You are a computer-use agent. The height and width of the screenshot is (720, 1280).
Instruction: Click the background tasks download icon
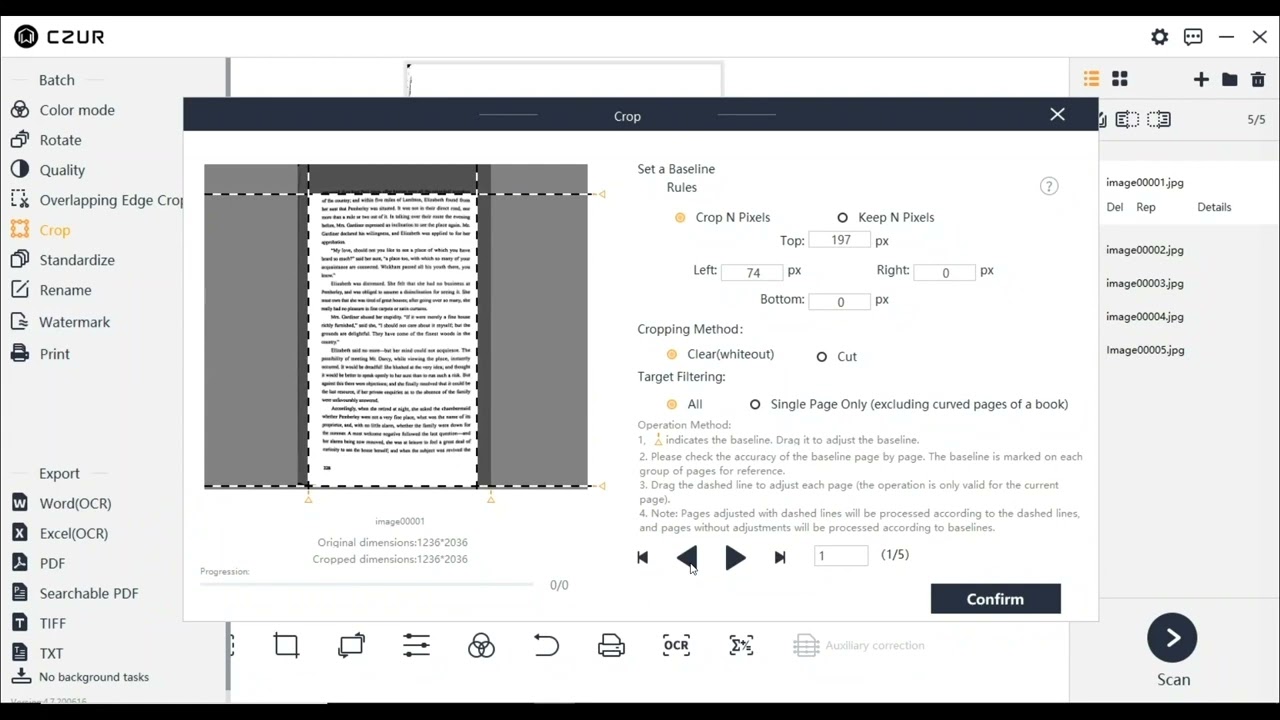(21, 676)
